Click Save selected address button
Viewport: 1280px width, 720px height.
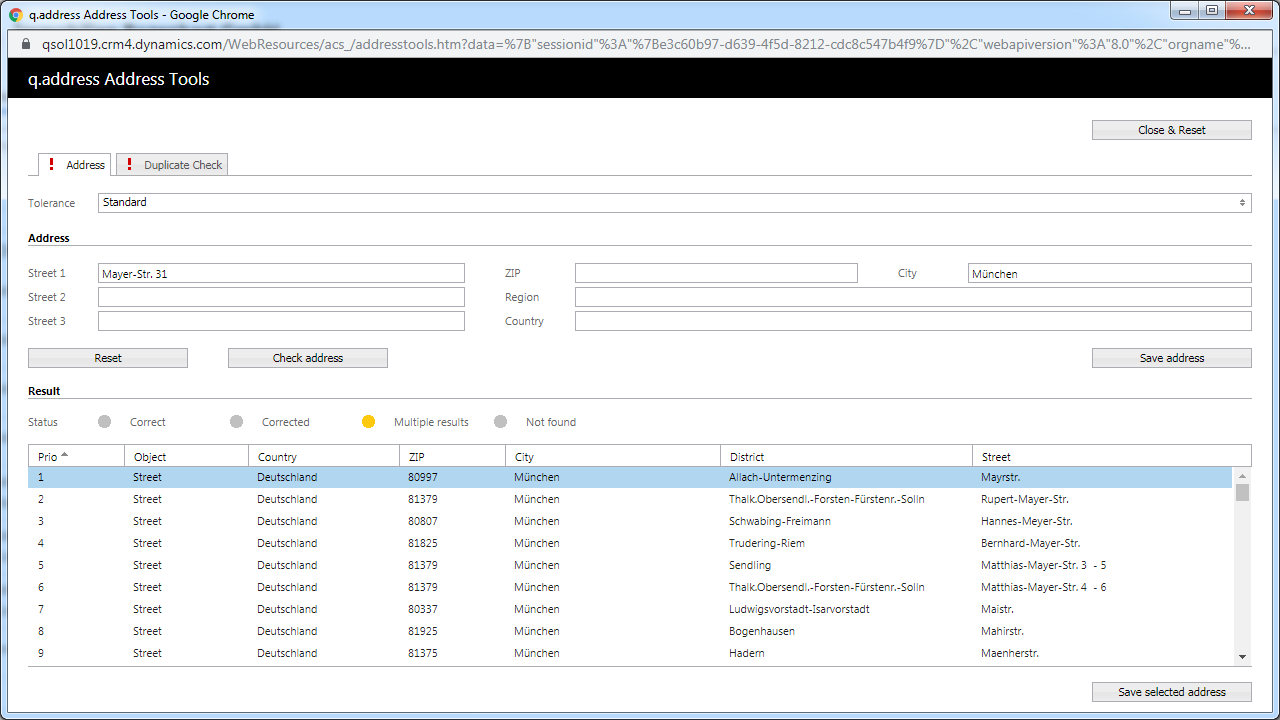tap(1172, 692)
